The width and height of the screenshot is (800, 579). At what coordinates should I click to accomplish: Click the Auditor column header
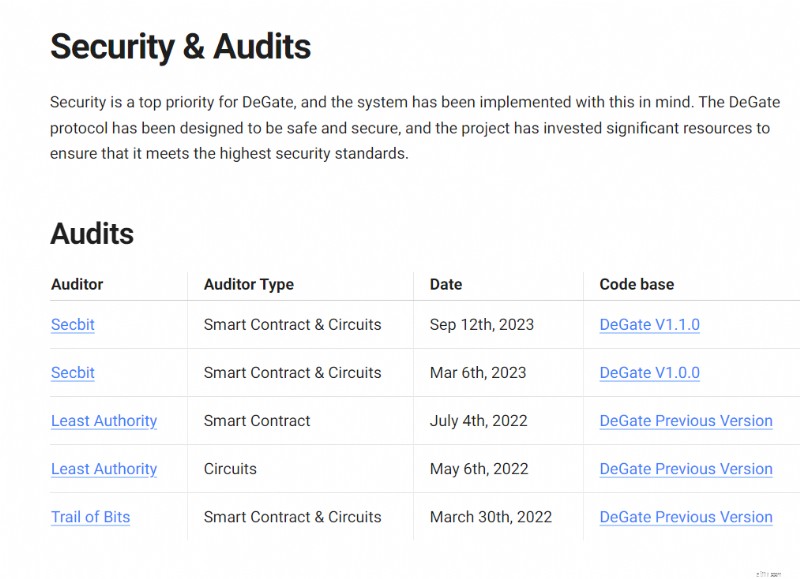[x=77, y=284]
